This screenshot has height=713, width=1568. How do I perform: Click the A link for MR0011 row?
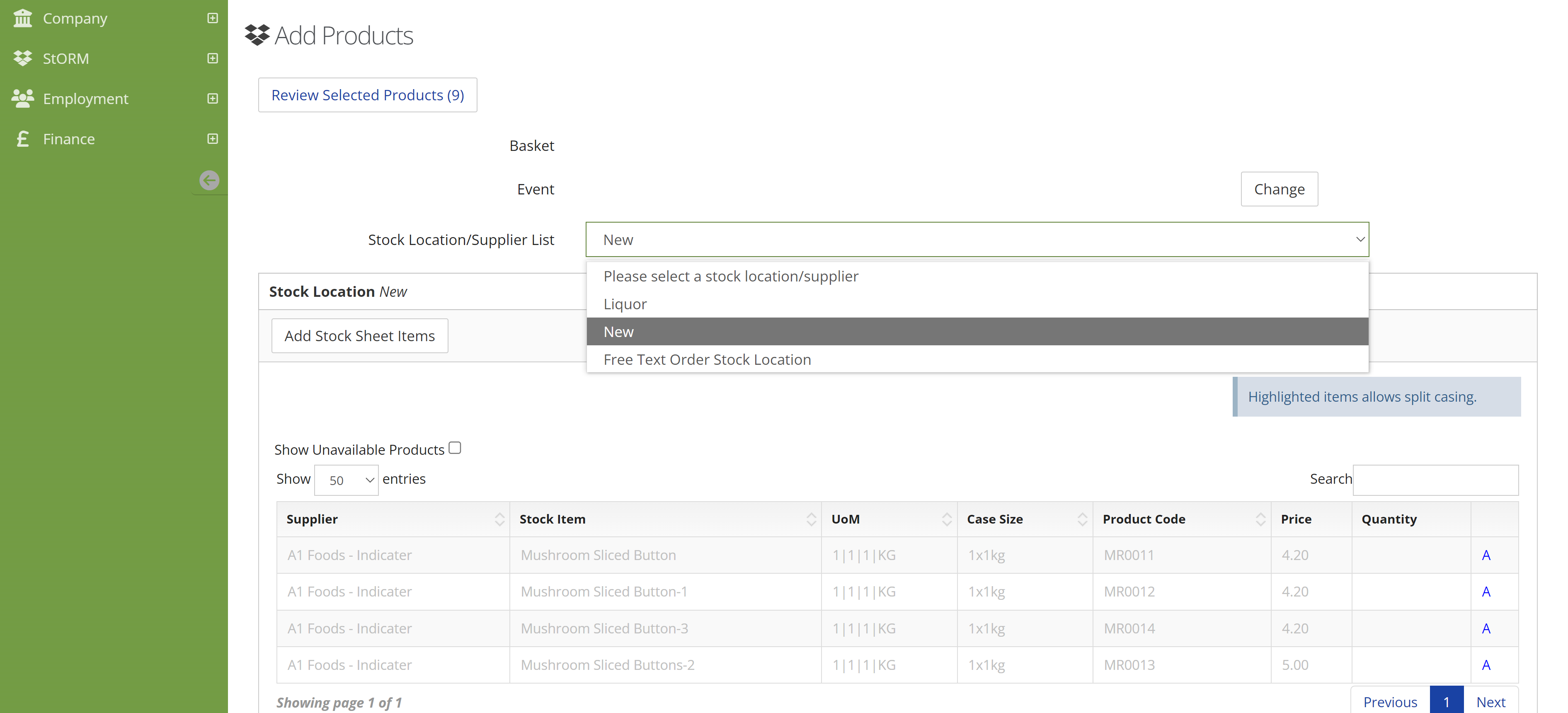(x=1486, y=555)
